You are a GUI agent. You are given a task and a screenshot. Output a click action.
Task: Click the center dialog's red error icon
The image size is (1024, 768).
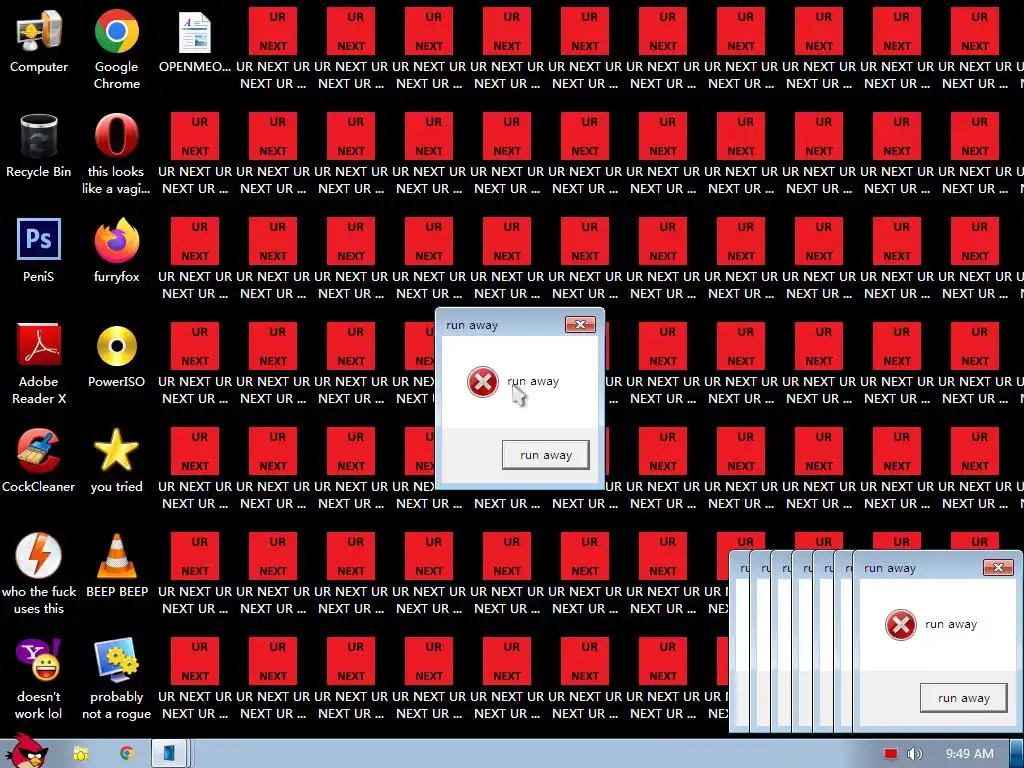click(x=483, y=381)
